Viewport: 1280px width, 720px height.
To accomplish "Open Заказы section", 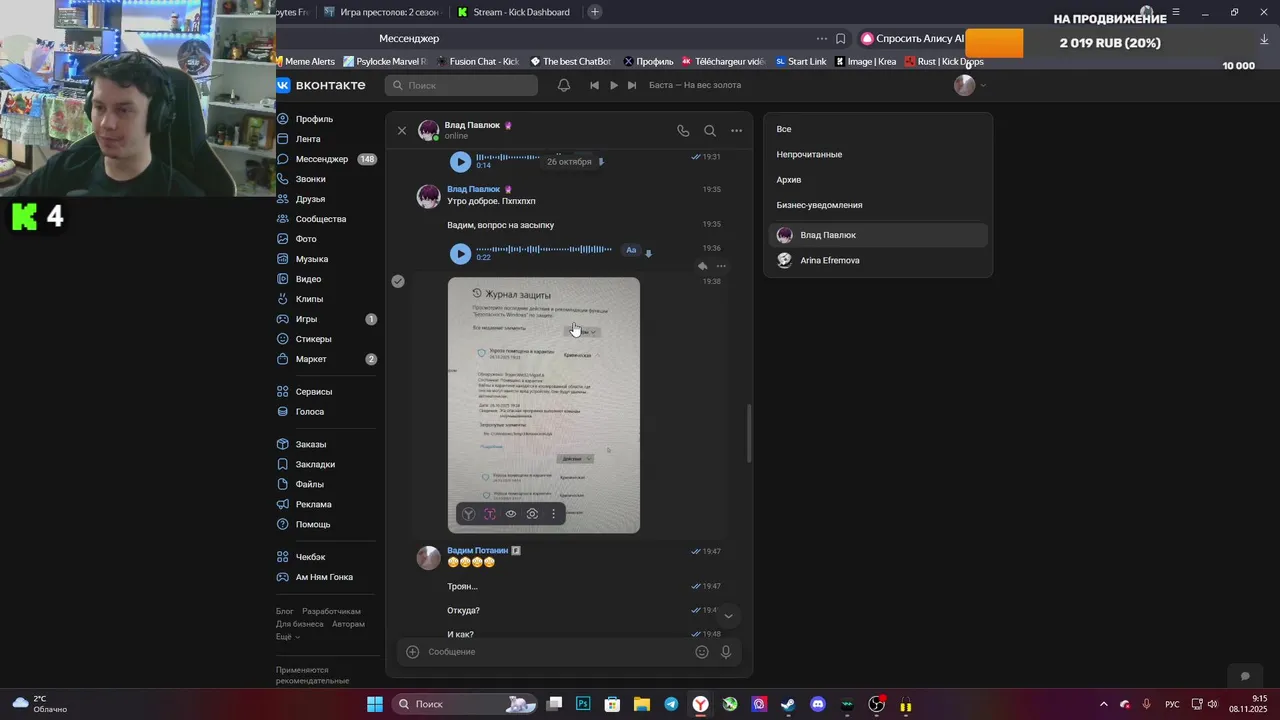I will point(311,444).
